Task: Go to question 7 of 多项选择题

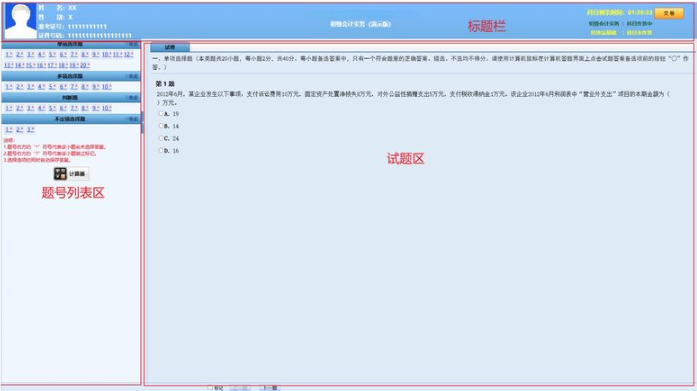Action: point(74,87)
